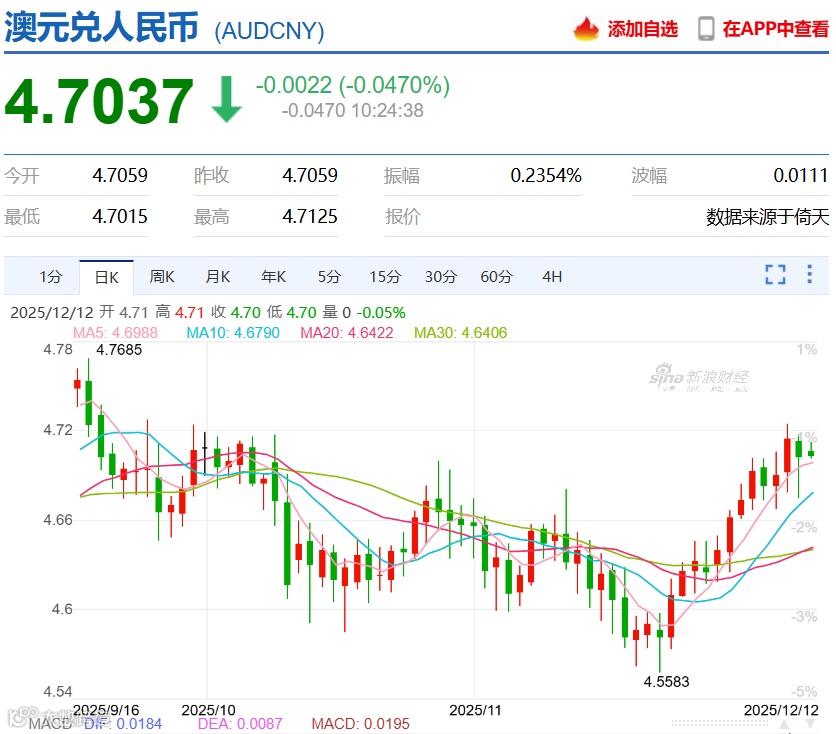Click the 2025/12/12 OHLC summary line
This screenshot has width=836, height=734.
click(208, 312)
